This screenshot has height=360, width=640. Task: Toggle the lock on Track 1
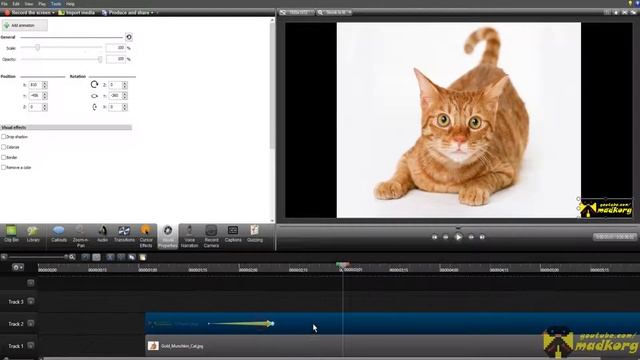pyautogui.click(x=31, y=346)
